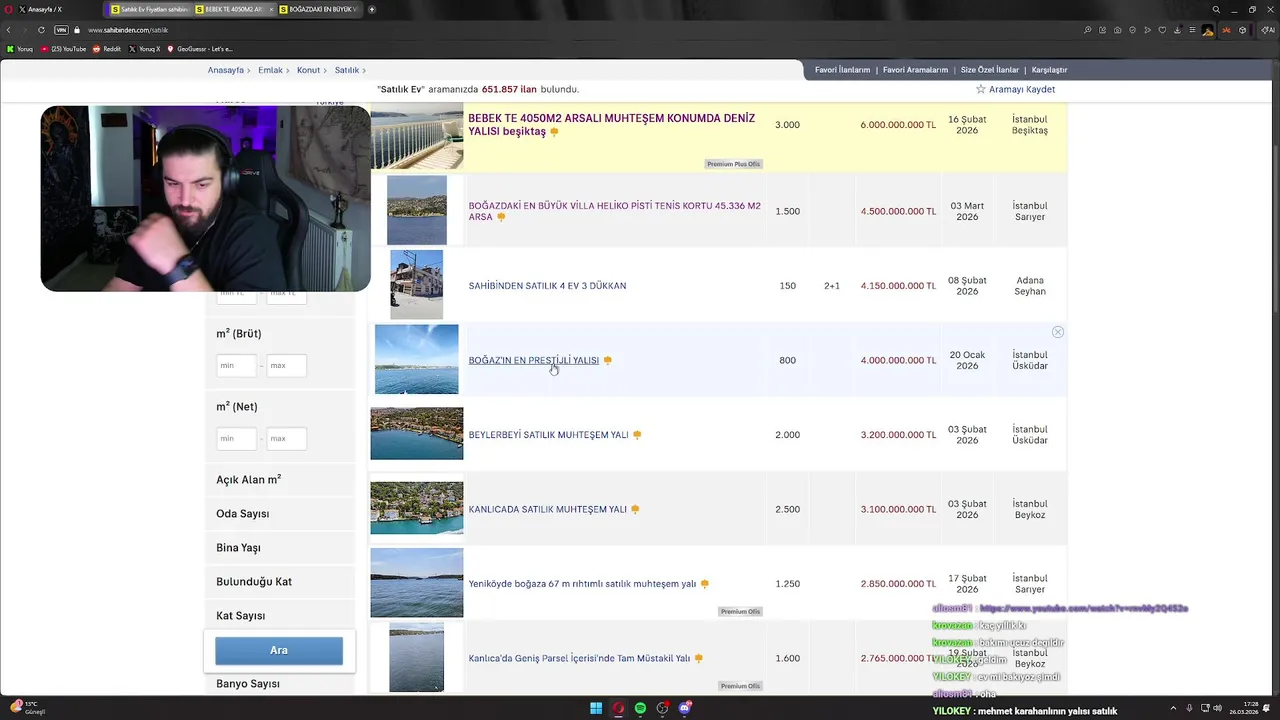Open the Yoruq X bookmark
Image resolution: width=1280 pixels, height=720 pixels.
tap(146, 49)
